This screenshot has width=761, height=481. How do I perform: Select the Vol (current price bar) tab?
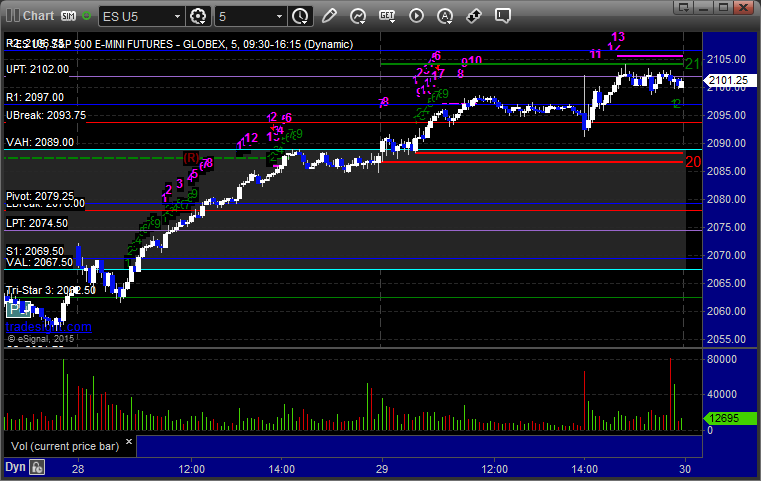[65, 446]
